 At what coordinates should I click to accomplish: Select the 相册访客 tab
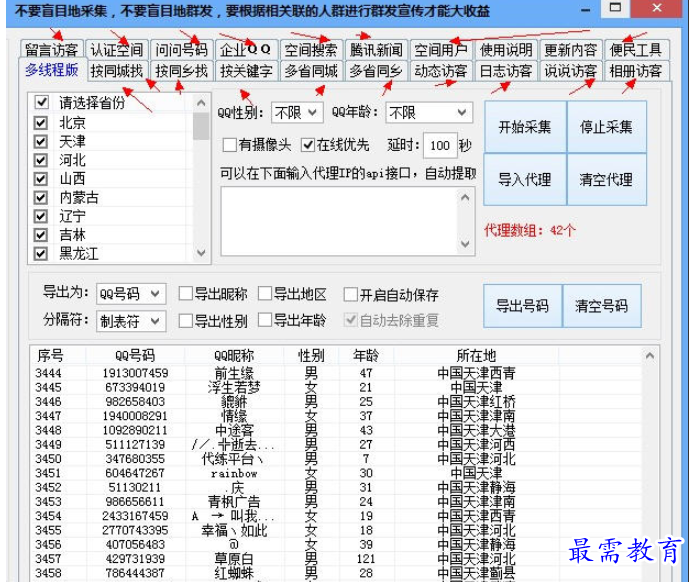(636, 71)
